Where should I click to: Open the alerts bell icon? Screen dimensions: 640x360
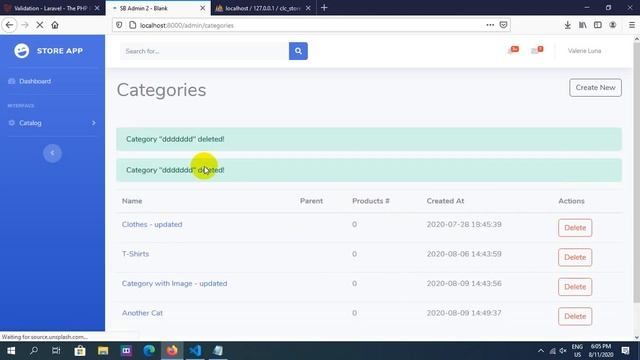point(513,50)
